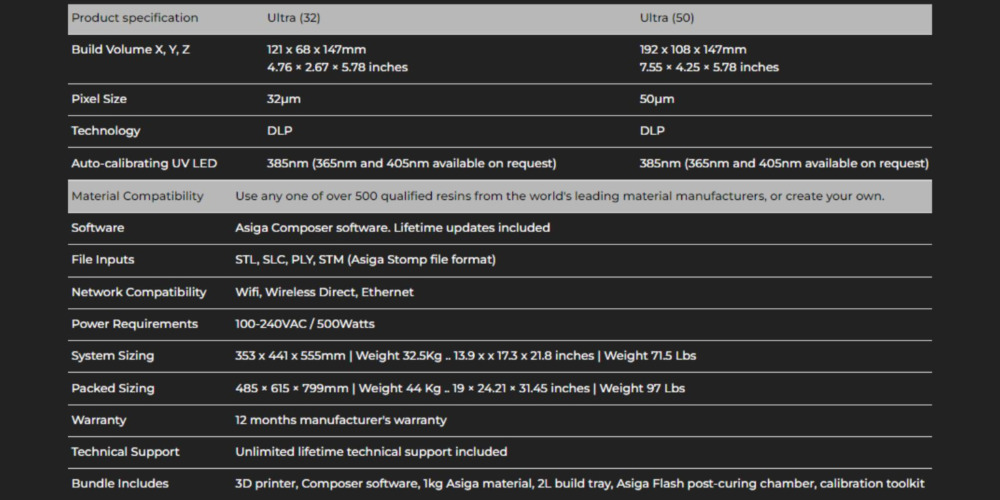Click the 12 months manufacturer's warranty text
The height and width of the screenshot is (500, 1000).
[x=340, y=420]
